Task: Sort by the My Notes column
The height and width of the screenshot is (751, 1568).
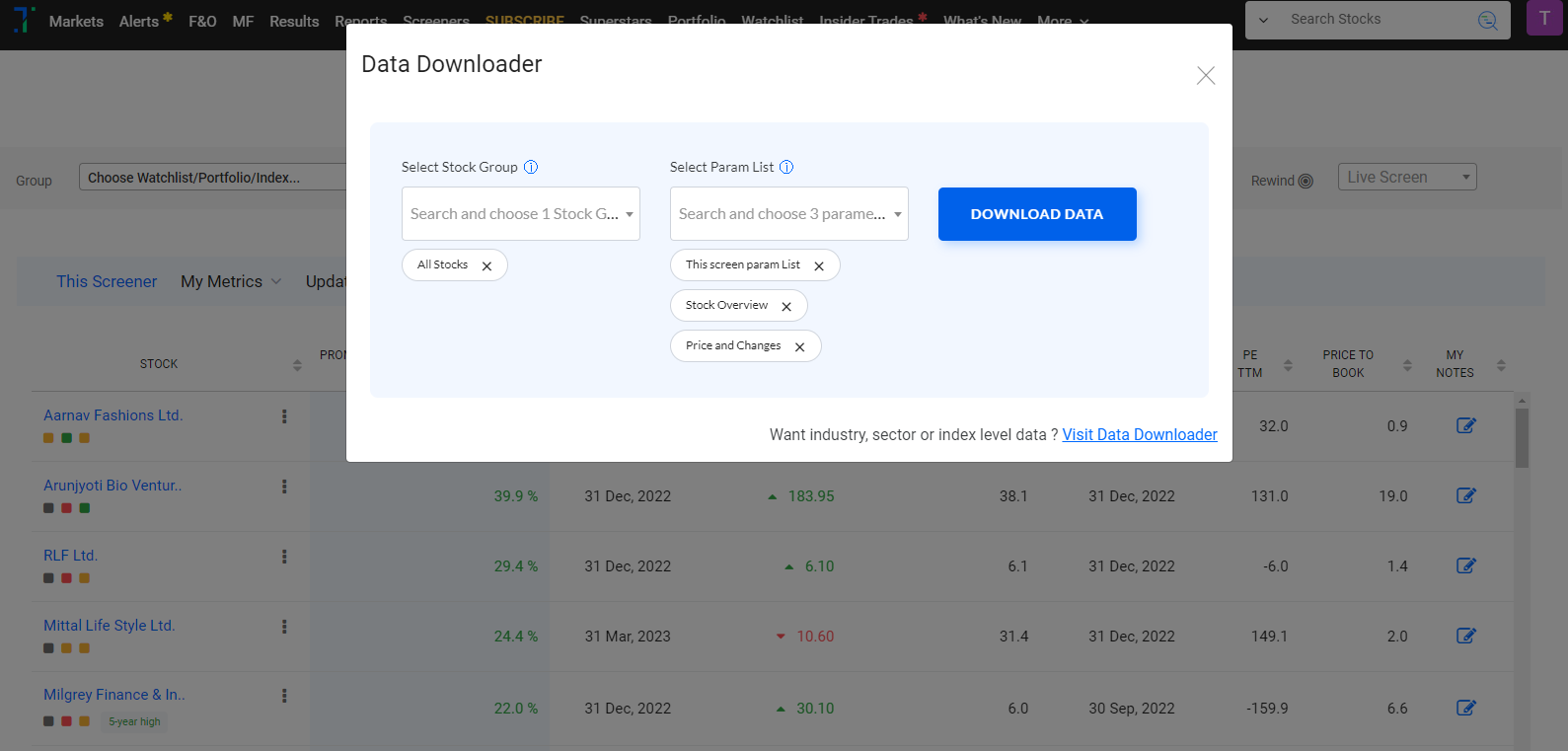Action: [1501, 365]
